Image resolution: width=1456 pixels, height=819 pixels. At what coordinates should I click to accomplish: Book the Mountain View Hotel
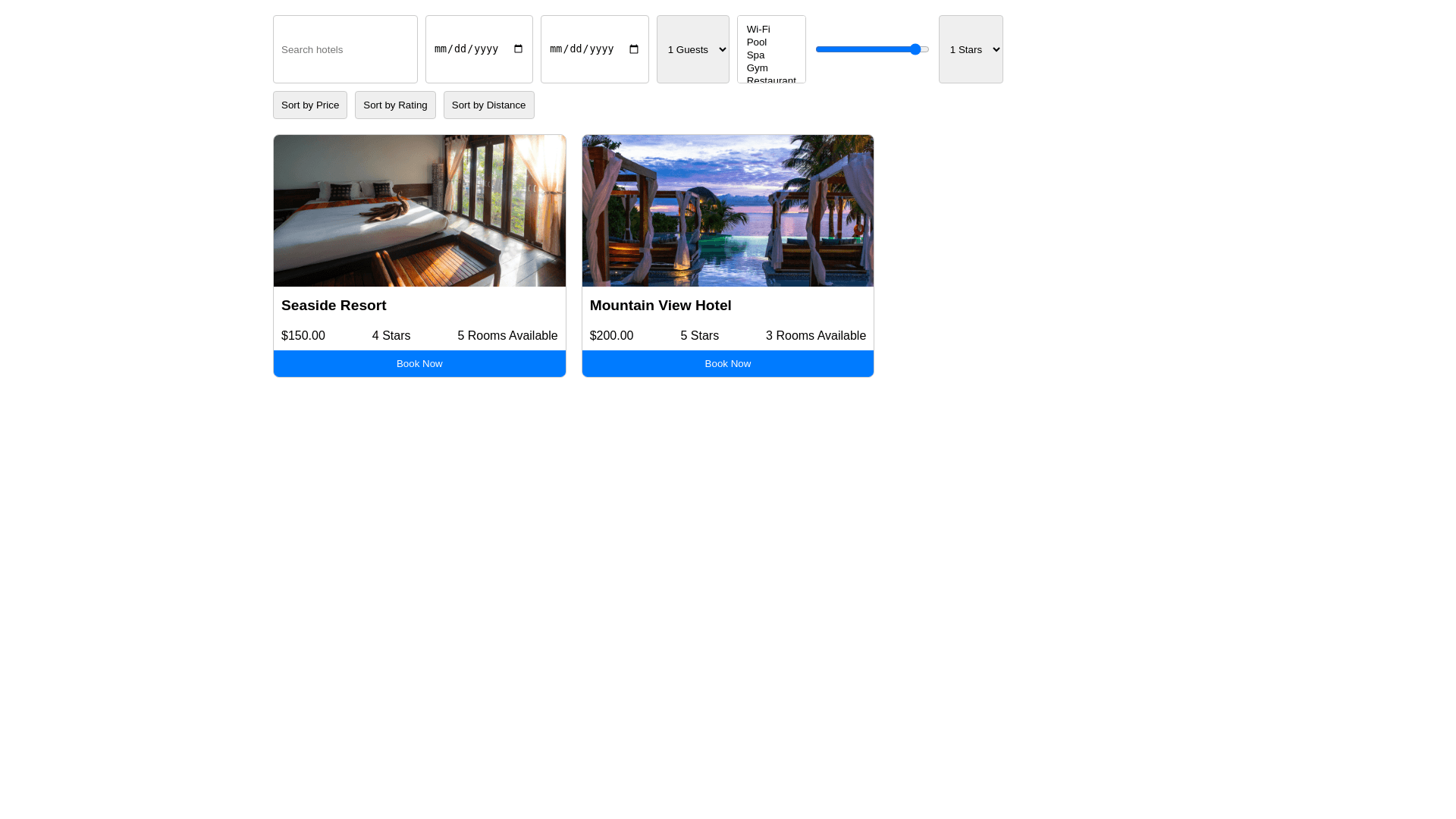727,364
